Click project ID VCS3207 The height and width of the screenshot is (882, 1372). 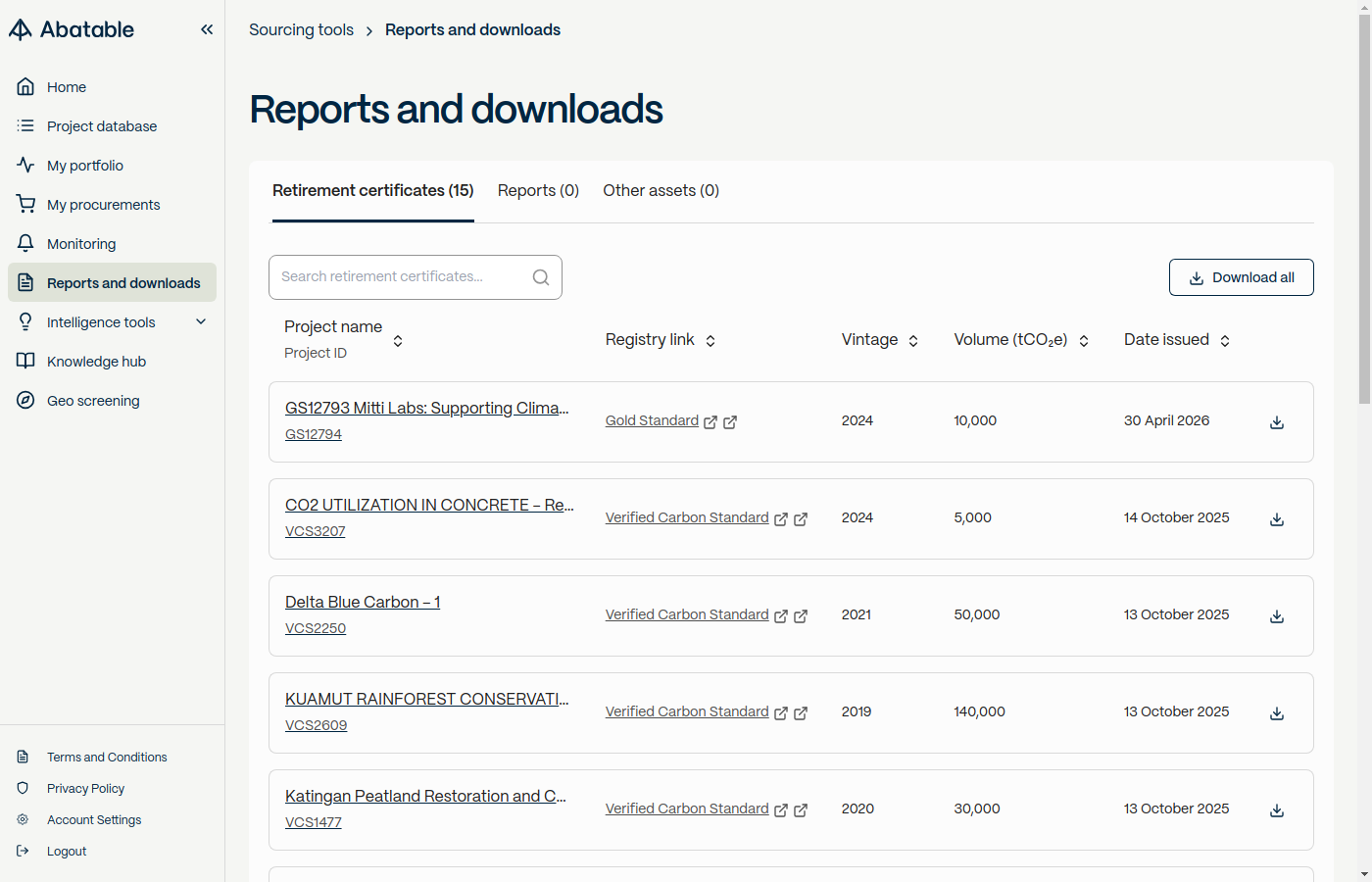[316, 531]
